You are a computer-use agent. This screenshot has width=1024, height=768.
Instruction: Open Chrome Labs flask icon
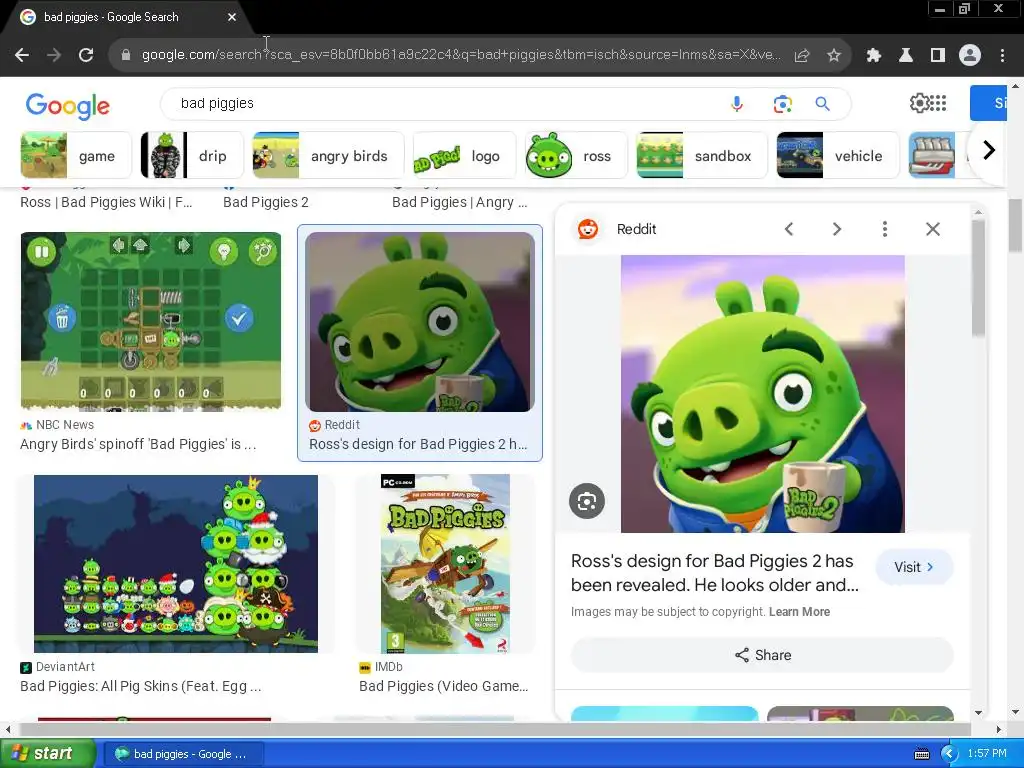pyautogui.click(x=906, y=56)
